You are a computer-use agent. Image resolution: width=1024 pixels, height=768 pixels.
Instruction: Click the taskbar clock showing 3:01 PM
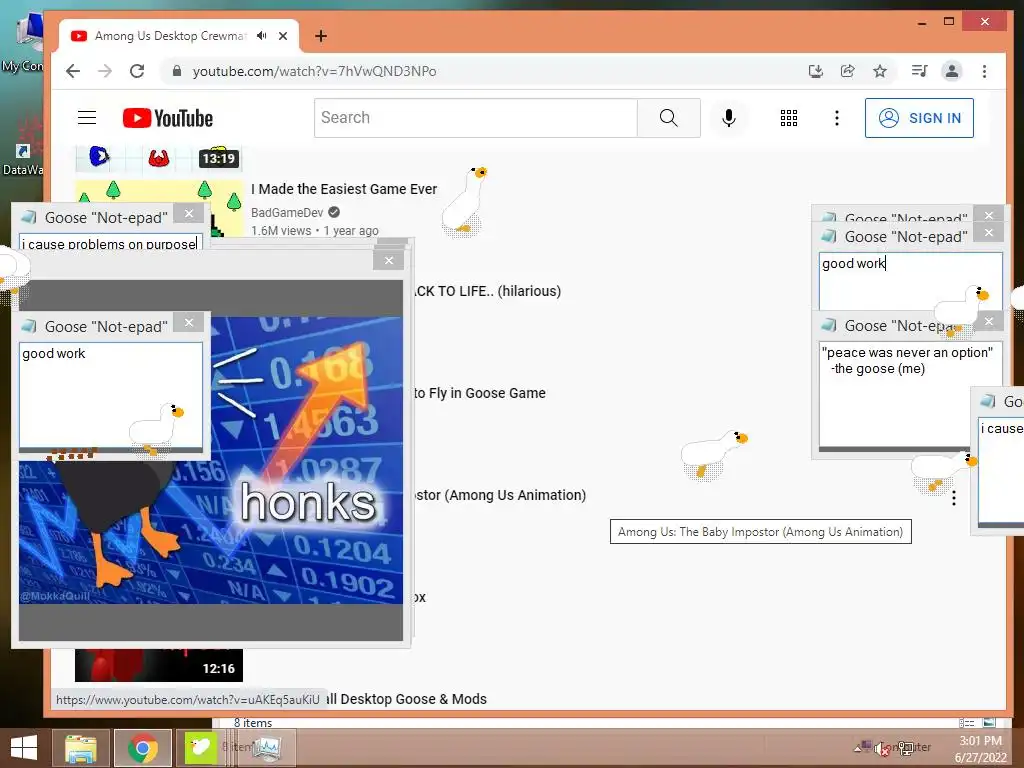coord(980,749)
